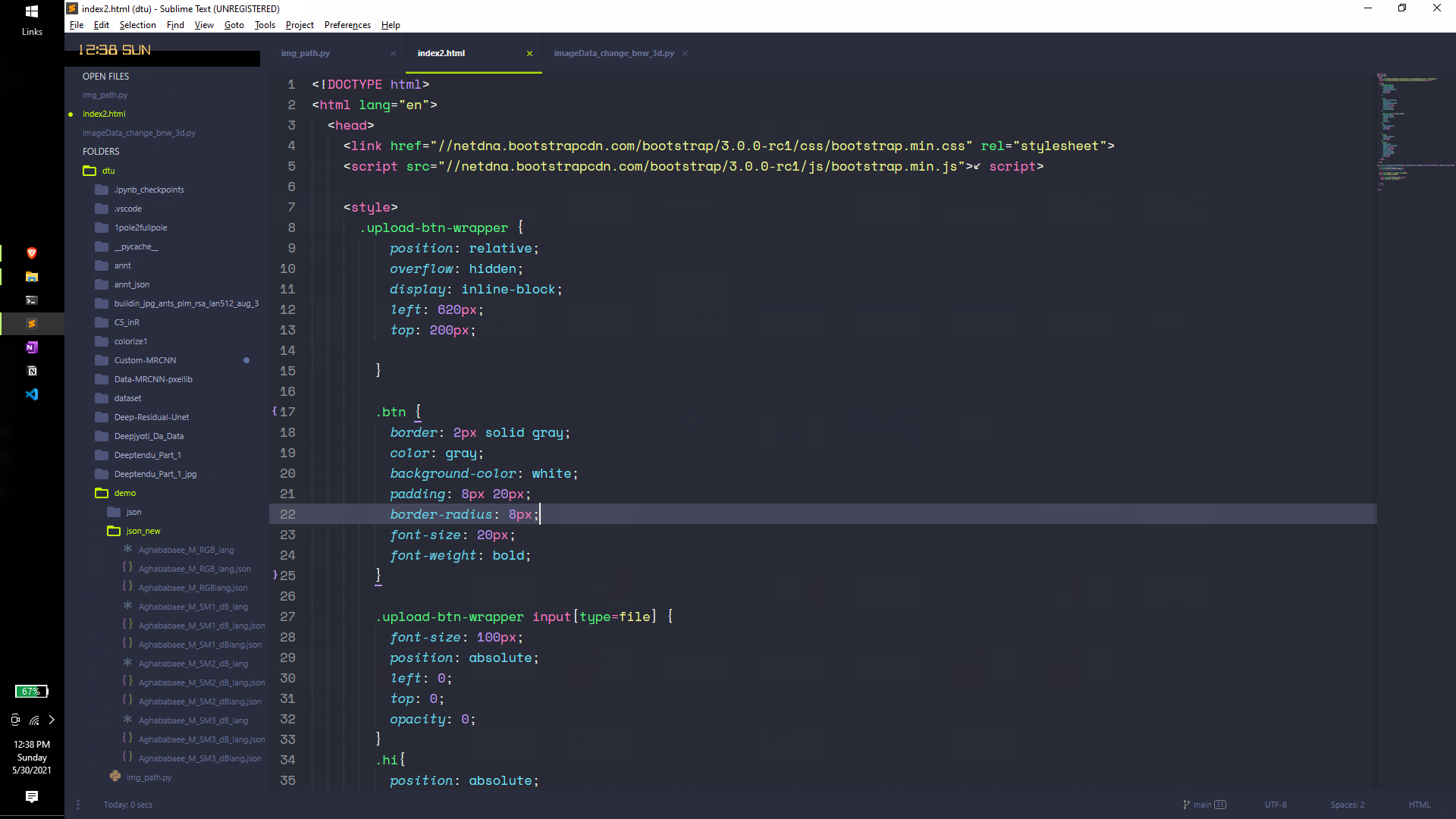Open Aghababaee_M_SM3_dBlang.json file
This screenshot has height=819, width=1456.
[x=199, y=758]
